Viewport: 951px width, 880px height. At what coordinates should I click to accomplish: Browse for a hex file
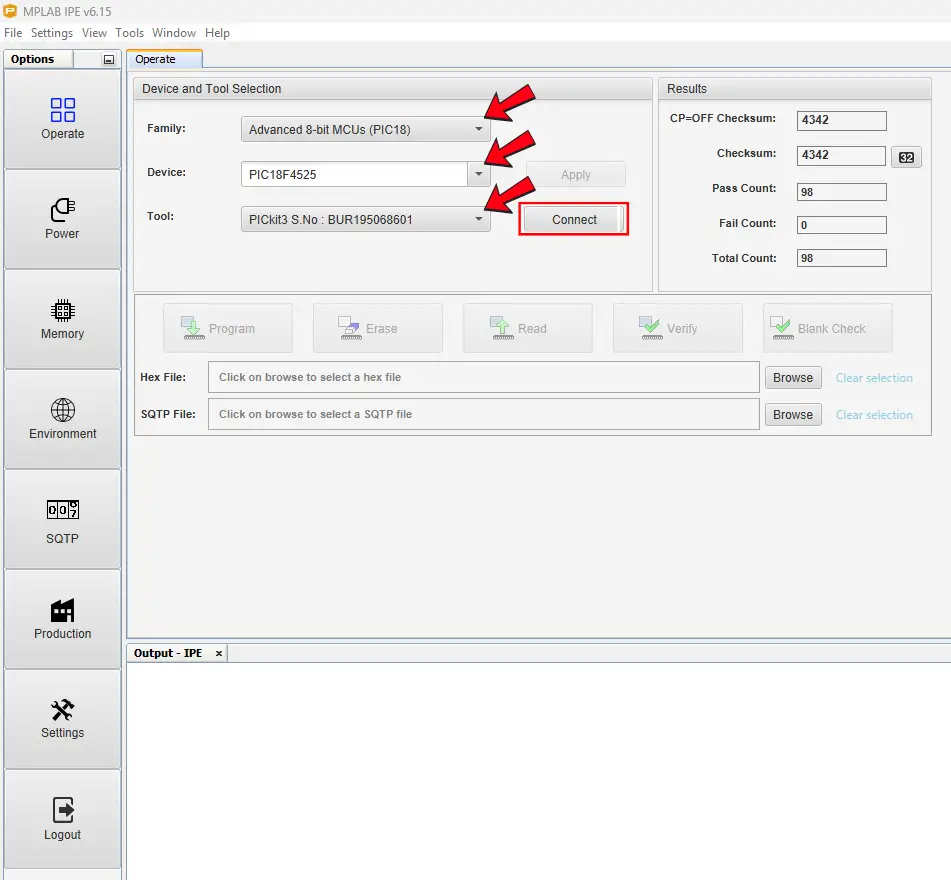pos(793,378)
